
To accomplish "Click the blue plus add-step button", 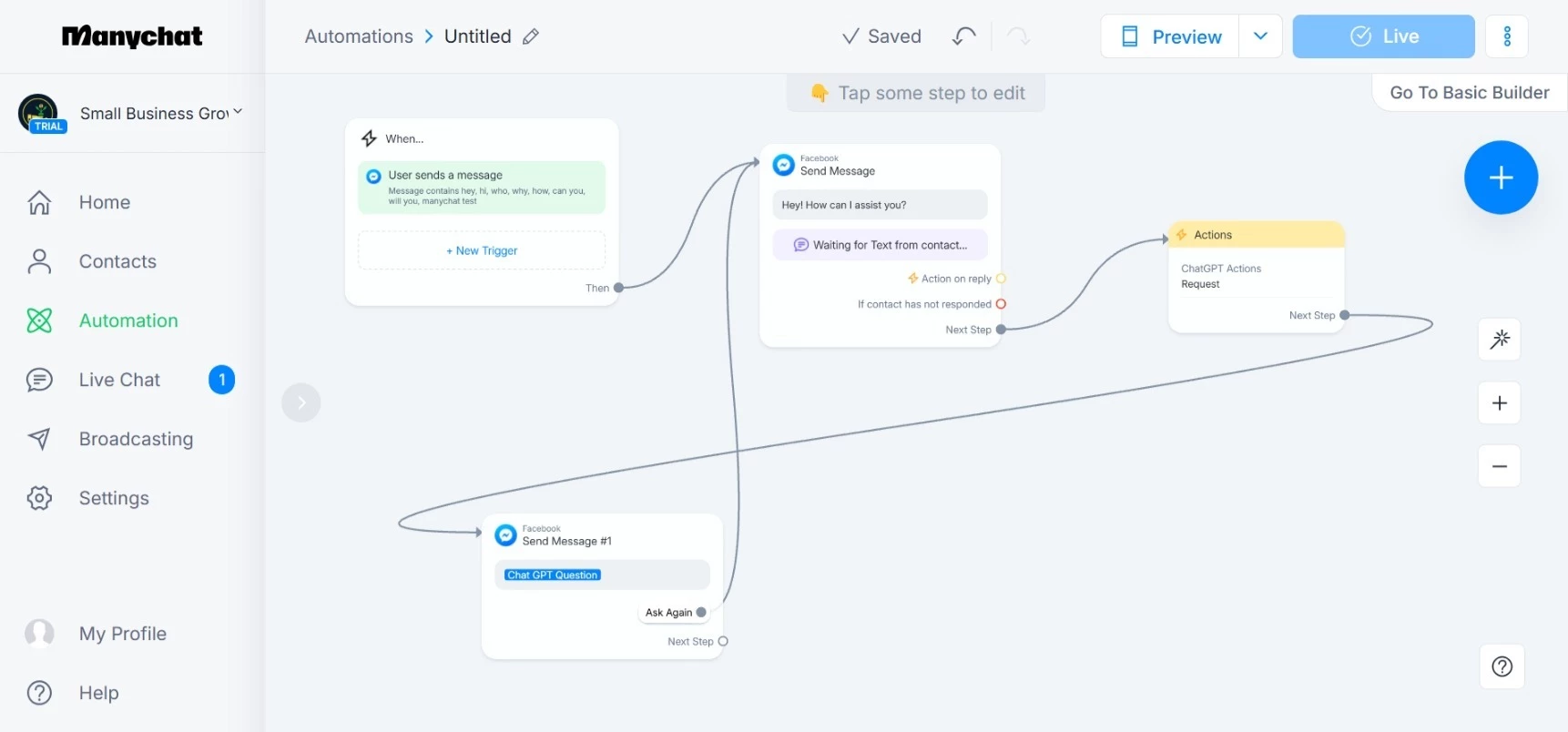I will point(1501,178).
